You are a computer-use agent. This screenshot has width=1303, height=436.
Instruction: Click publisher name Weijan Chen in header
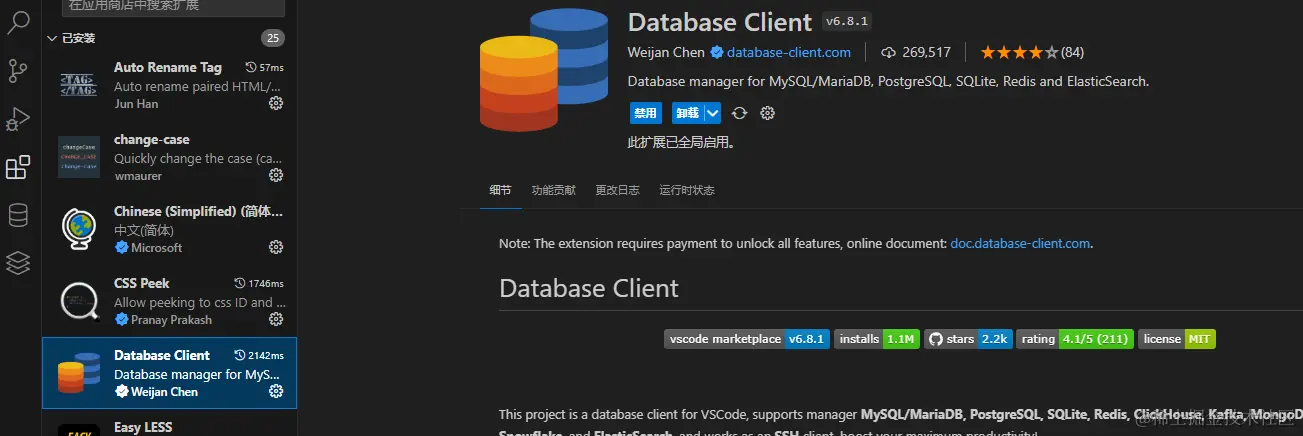[666, 52]
